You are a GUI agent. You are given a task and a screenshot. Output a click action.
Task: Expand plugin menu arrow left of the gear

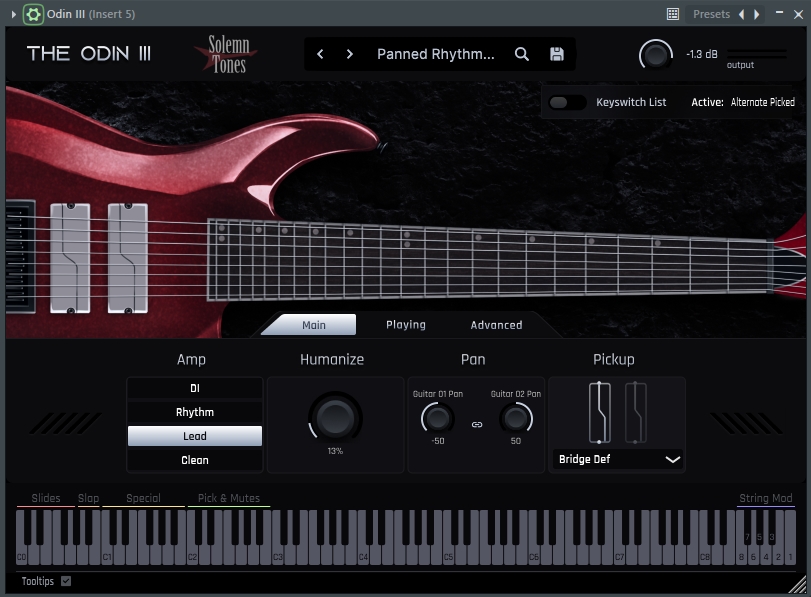(x=13, y=14)
